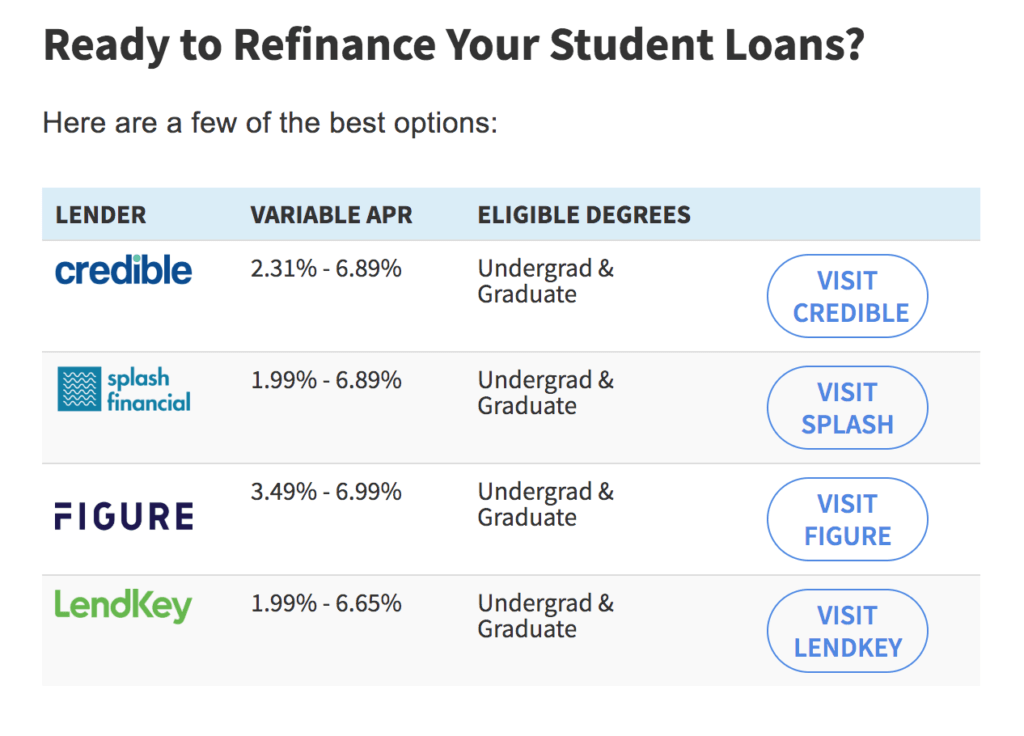
Task: Click the LendKey logo
Action: point(123,606)
